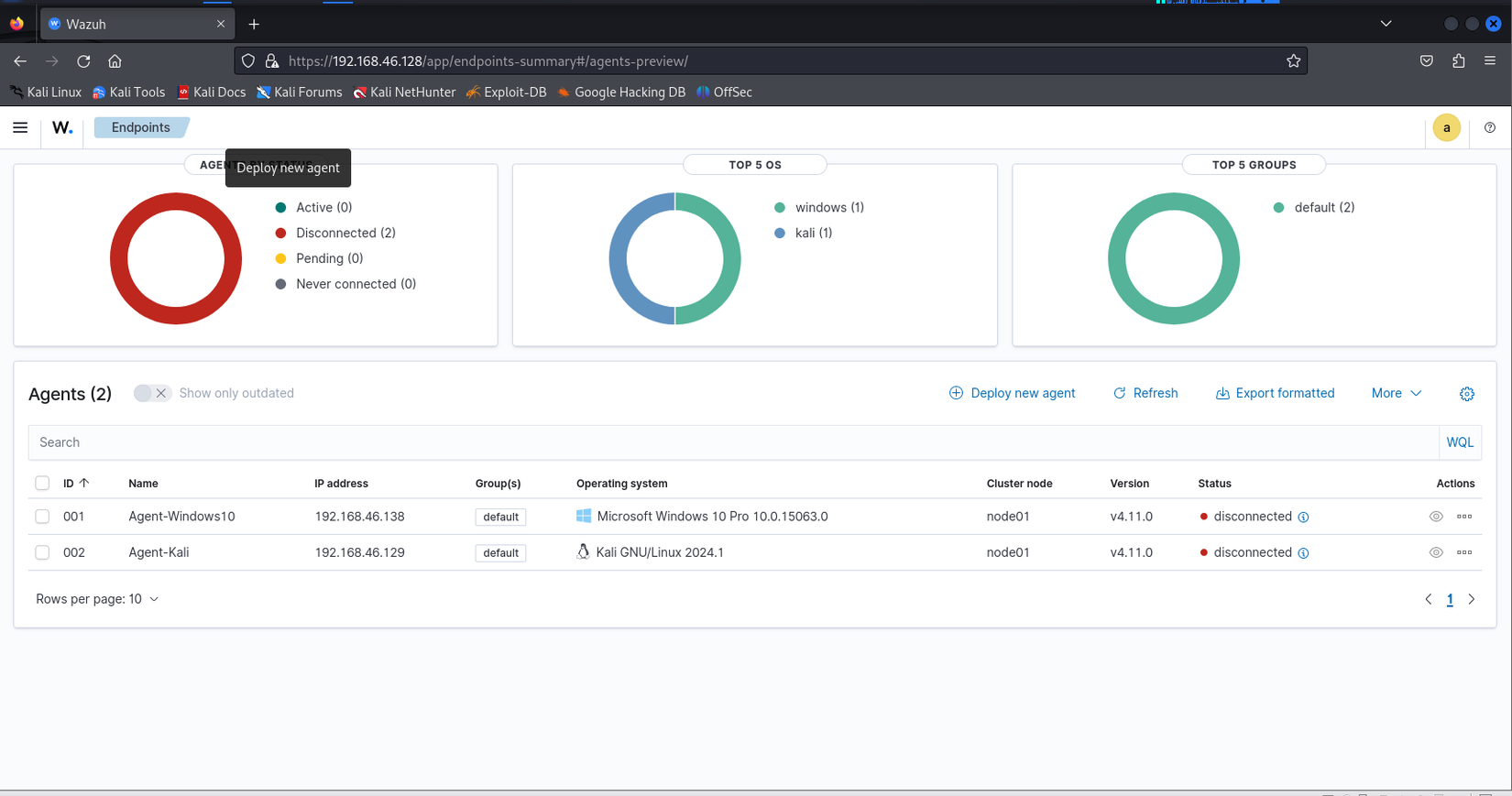Click the Export formatted button

pyautogui.click(x=1275, y=393)
